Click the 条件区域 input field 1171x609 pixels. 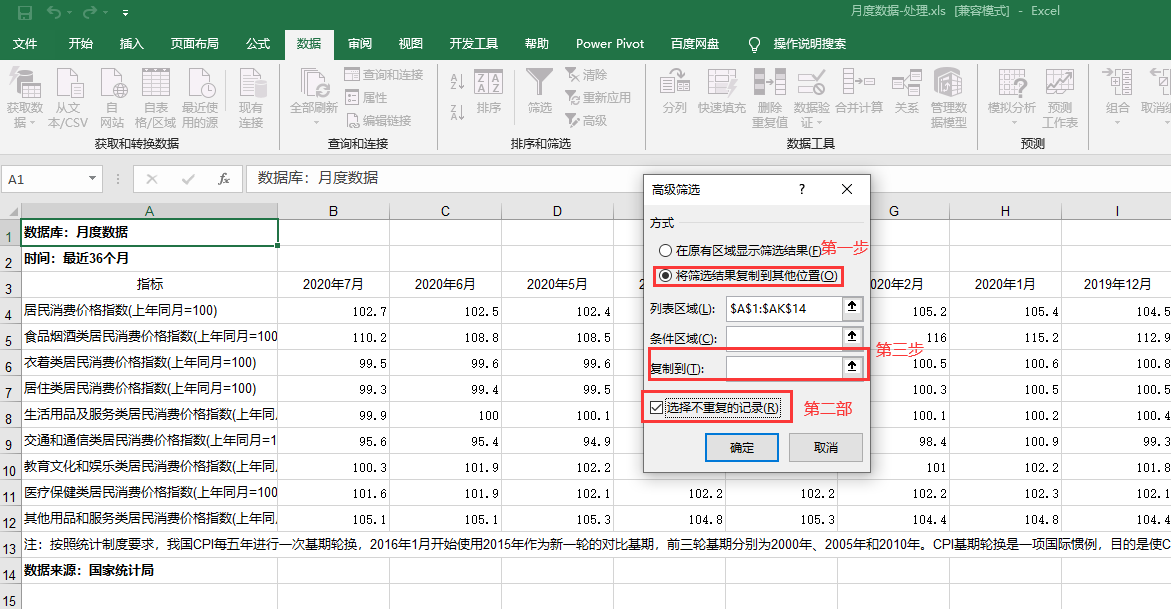click(x=783, y=338)
